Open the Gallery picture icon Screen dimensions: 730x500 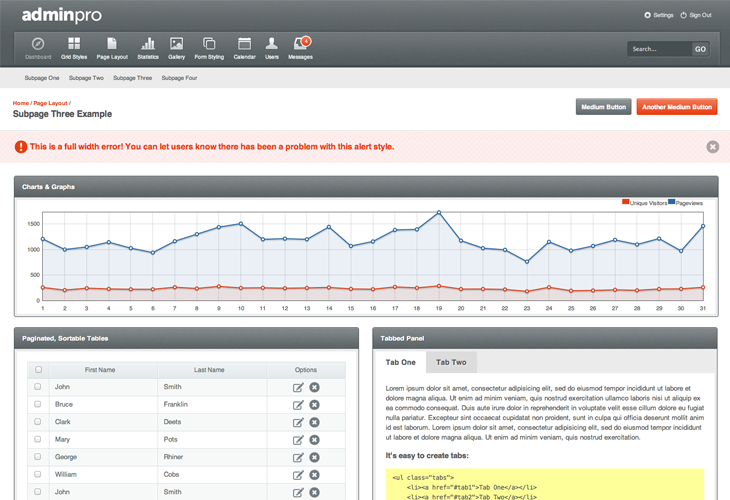click(176, 44)
